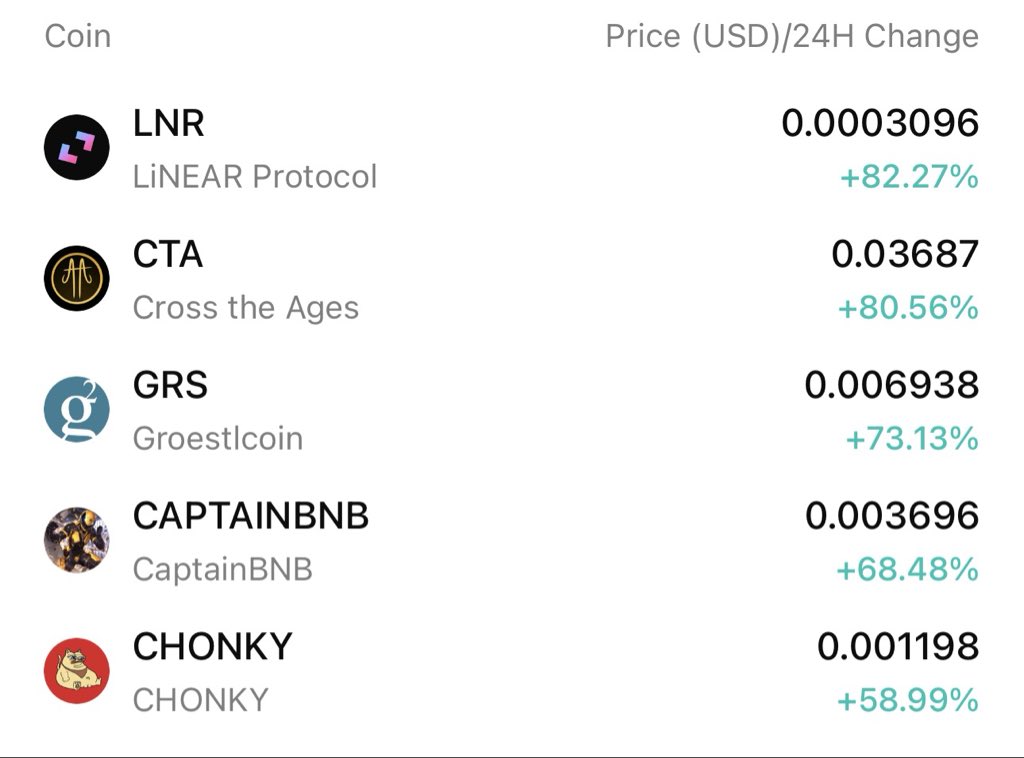
Task: Select the CTA ticker symbol
Action: 168,254
